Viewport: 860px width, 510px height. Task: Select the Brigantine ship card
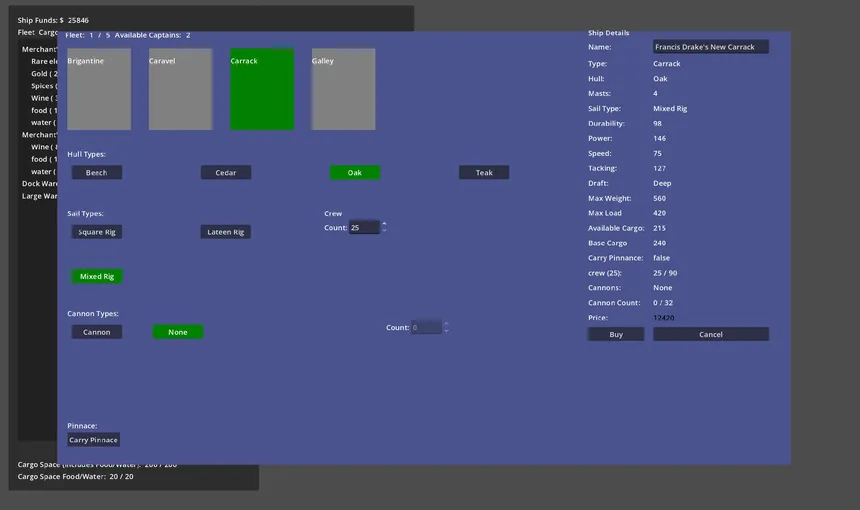coord(99,89)
